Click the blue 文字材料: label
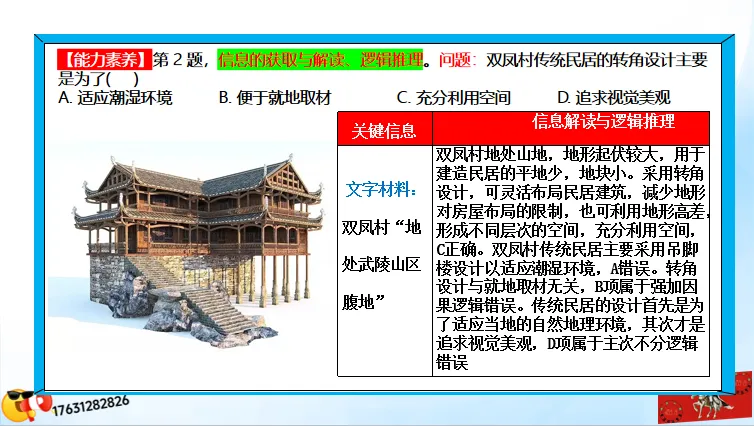 (382, 189)
